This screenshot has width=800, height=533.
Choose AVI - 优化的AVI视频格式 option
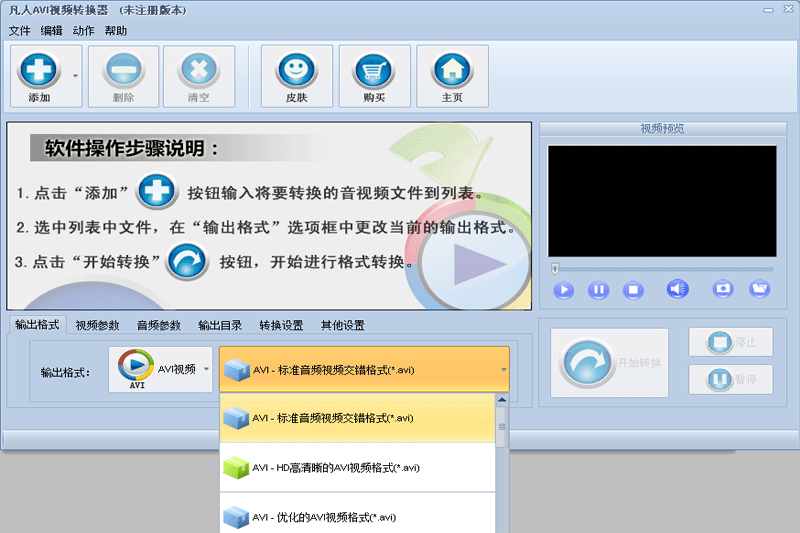click(357, 514)
